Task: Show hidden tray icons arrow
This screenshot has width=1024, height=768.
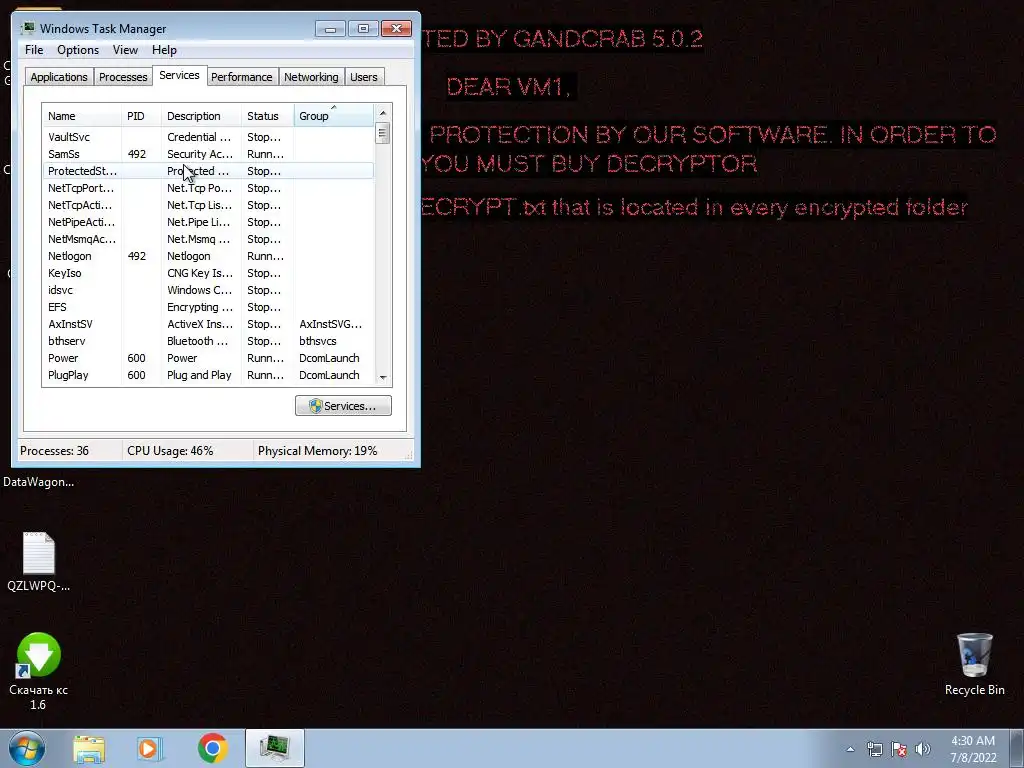Action: click(x=850, y=749)
